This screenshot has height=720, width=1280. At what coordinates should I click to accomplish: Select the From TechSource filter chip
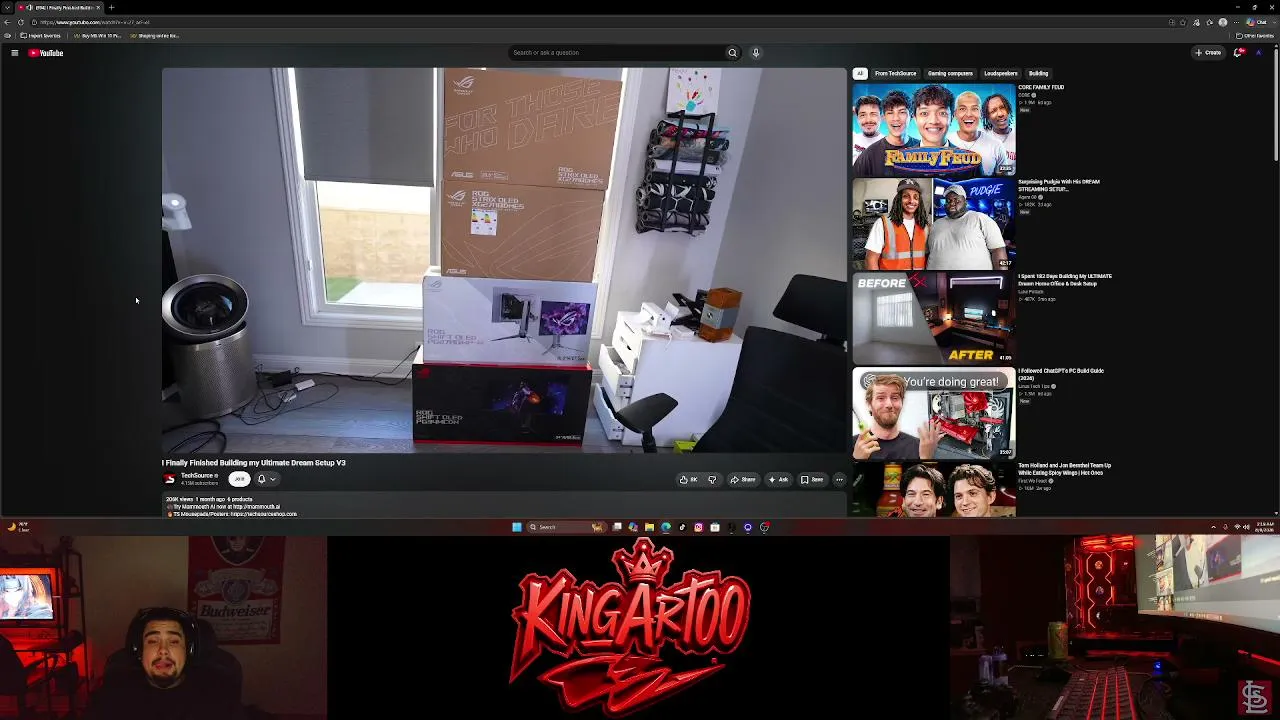click(x=895, y=73)
